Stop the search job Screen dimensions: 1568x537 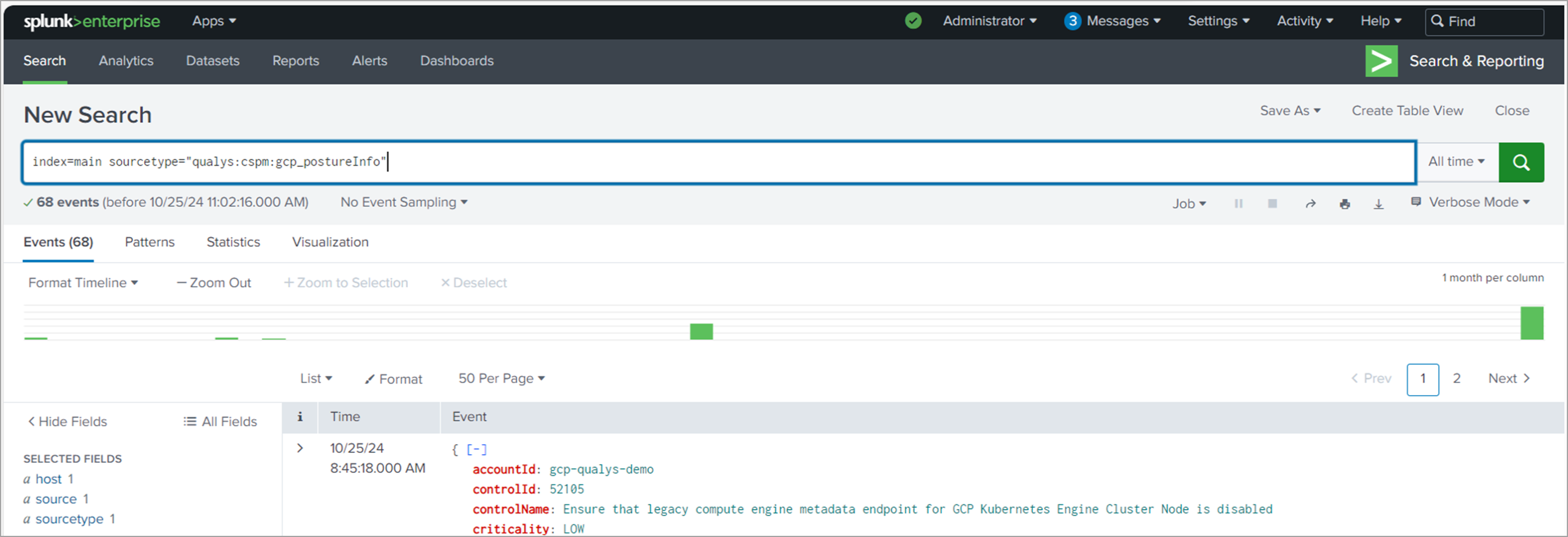1272,203
